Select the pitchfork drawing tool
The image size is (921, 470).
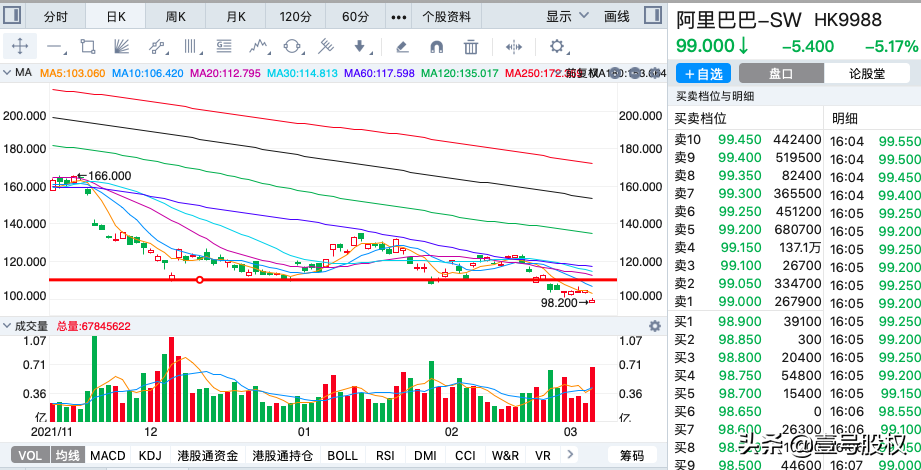pyautogui.click(x=326, y=46)
